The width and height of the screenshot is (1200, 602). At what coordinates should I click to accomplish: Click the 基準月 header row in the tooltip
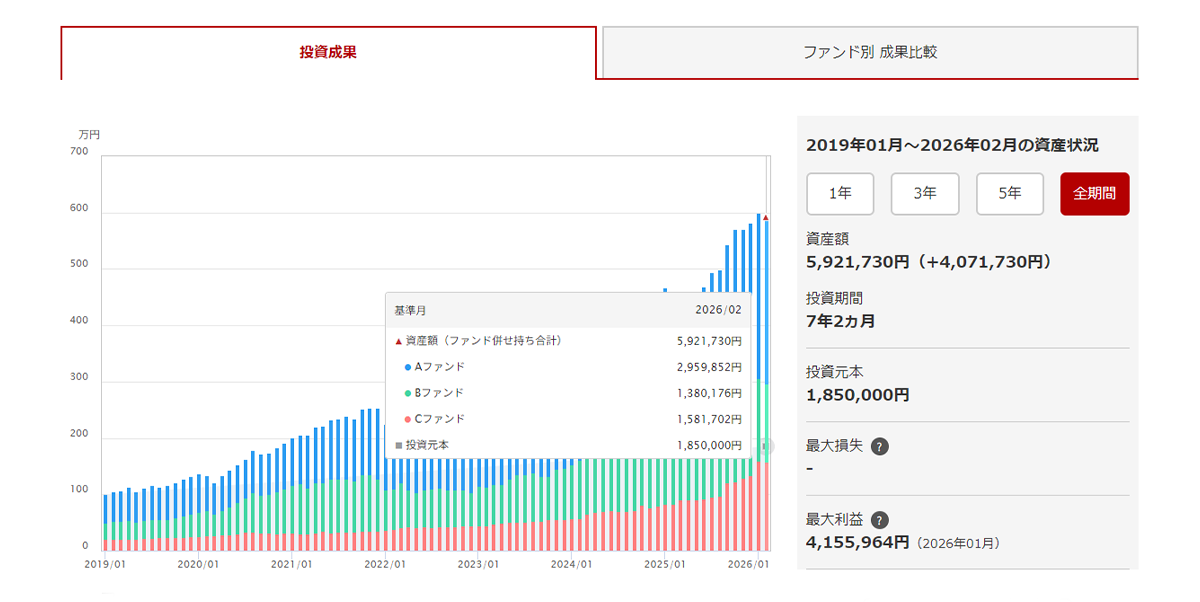(568, 311)
